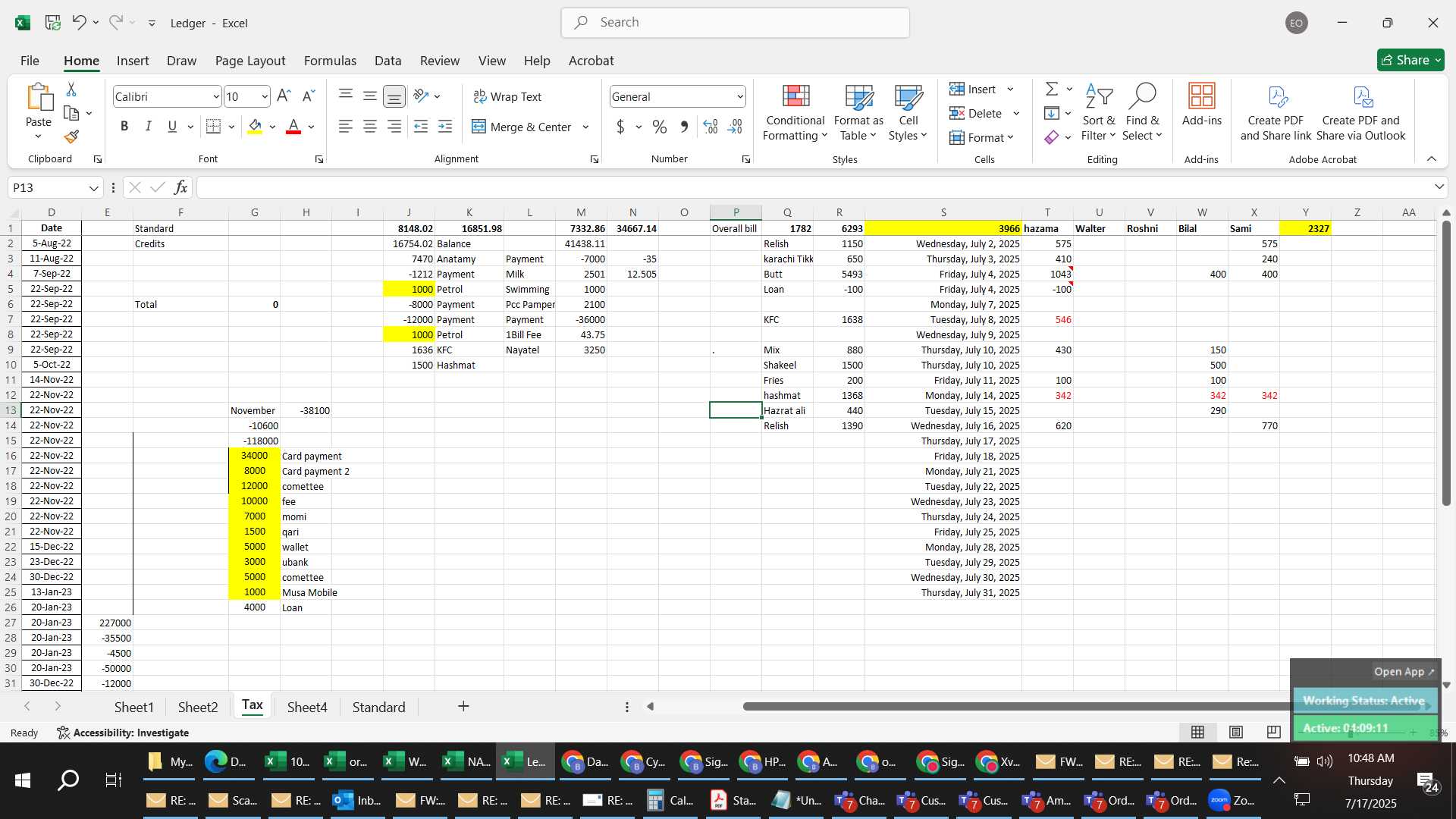
Task: Toggle Underline formatting
Action: point(172,127)
